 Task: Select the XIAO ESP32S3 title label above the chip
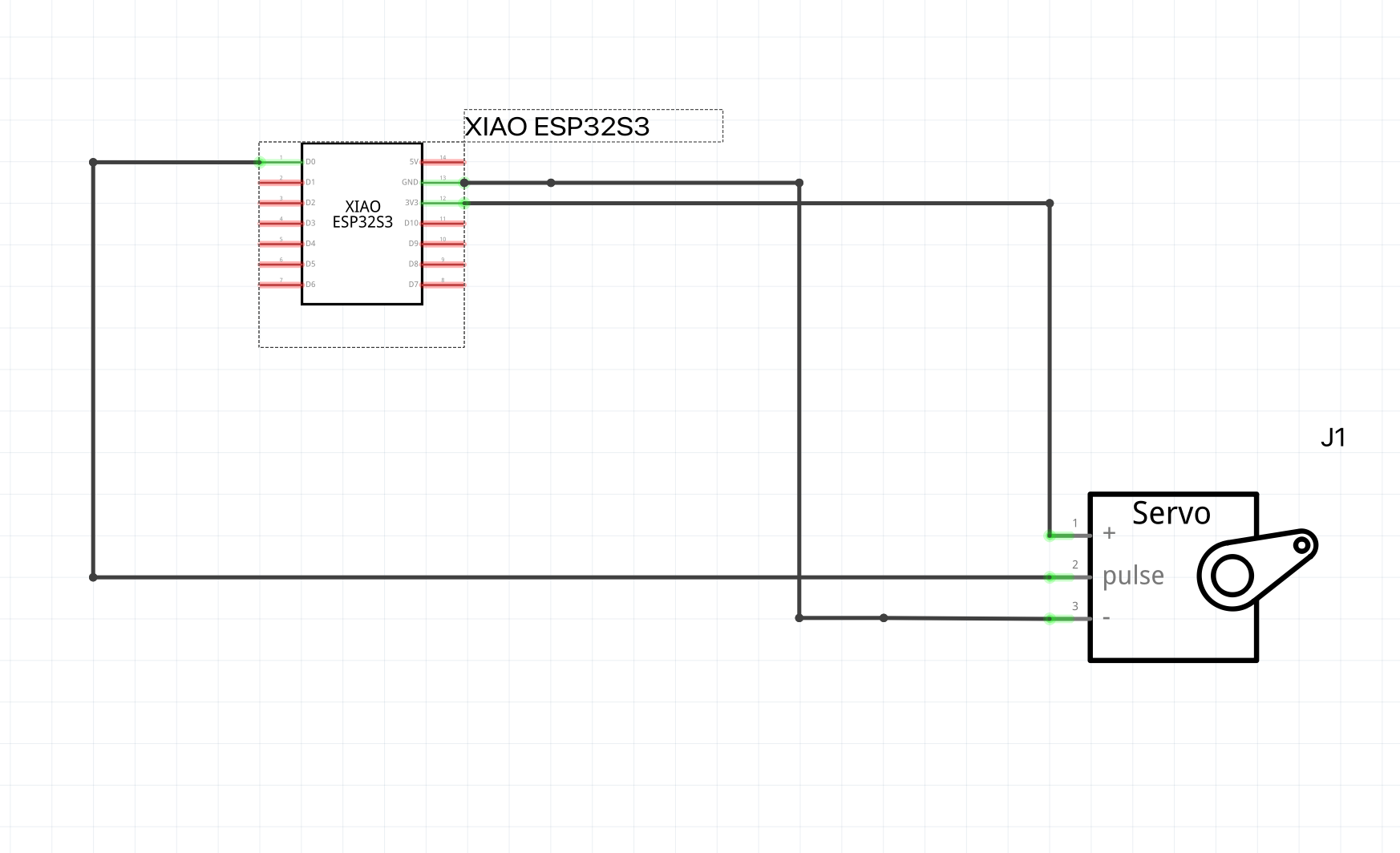click(x=557, y=127)
